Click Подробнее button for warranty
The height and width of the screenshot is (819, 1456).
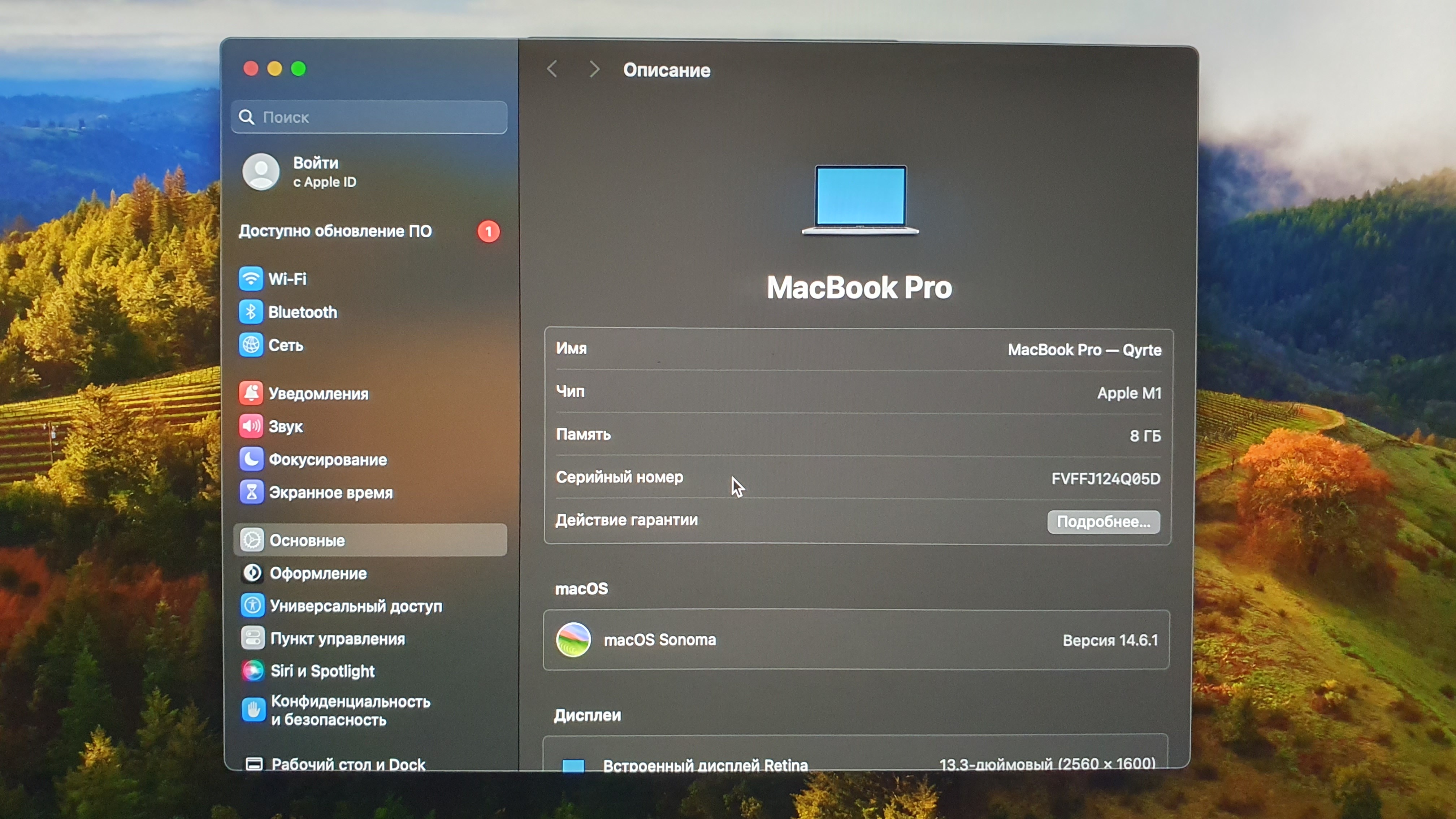[1103, 522]
